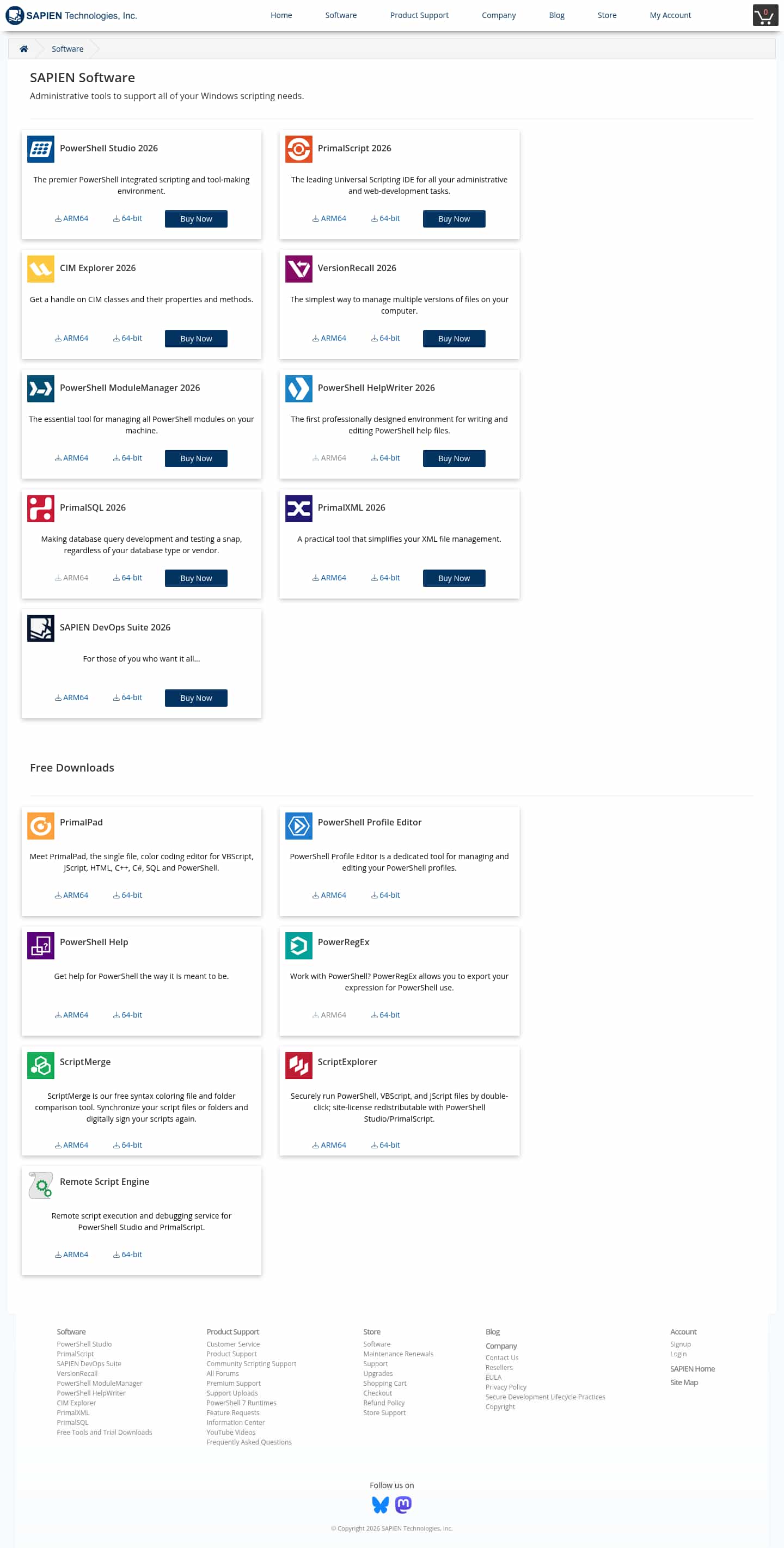The width and height of the screenshot is (784, 1548).
Task: Open the Software menu in top navigation
Action: (x=341, y=15)
